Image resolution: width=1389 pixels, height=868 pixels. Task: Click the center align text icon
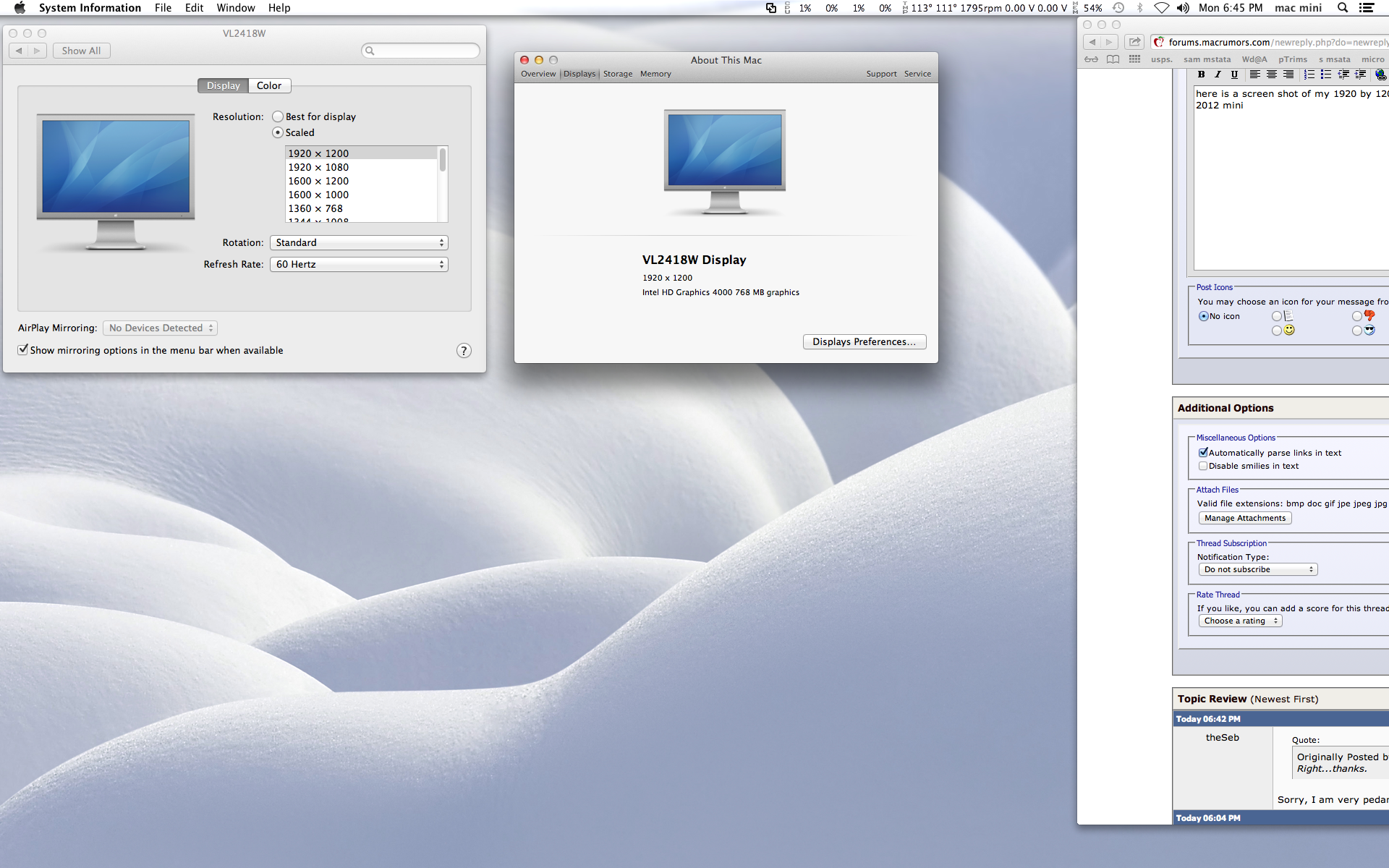[x=1271, y=75]
